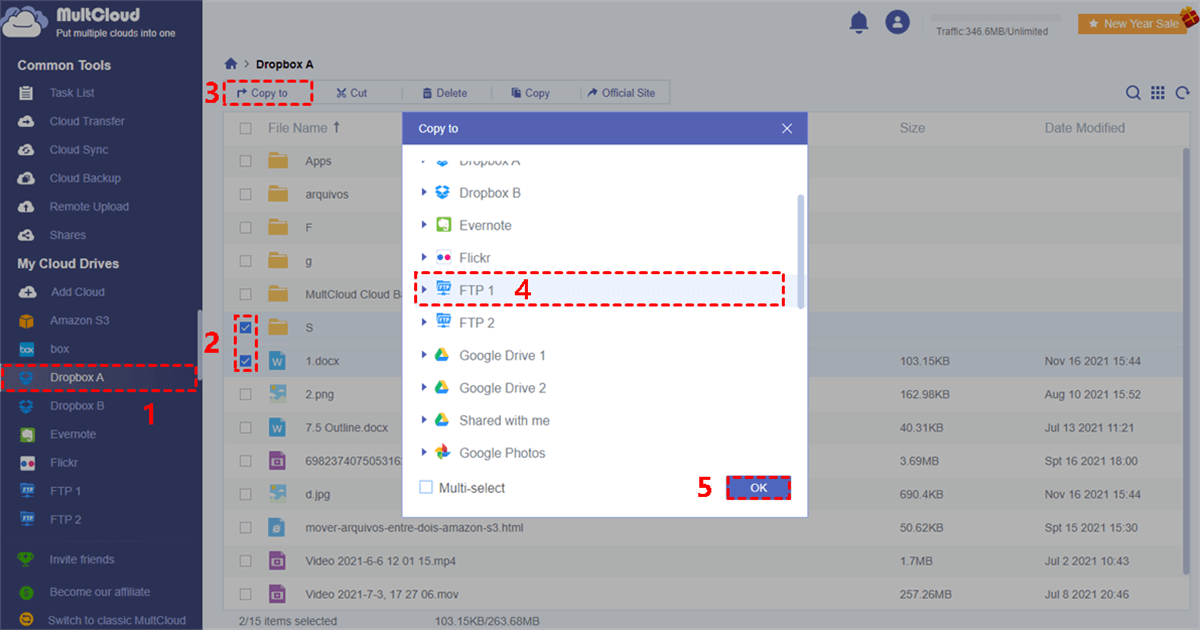Expand Shared with me node arrow
This screenshot has width=1200, height=630.
[x=425, y=420]
